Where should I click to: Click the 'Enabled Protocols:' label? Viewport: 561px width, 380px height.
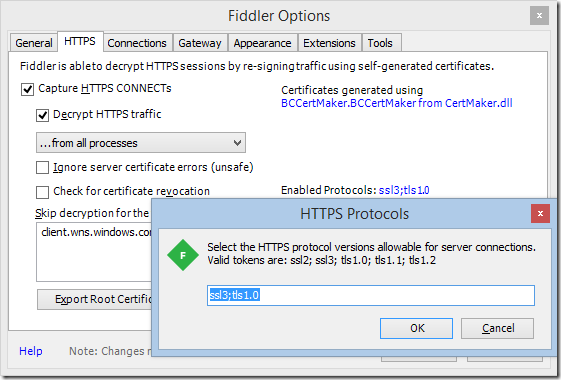[328, 190]
